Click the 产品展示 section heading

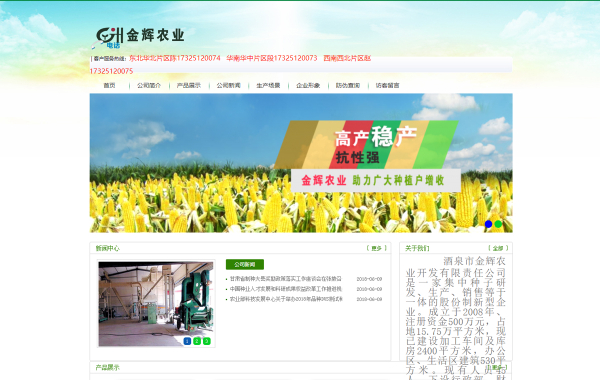pos(108,367)
